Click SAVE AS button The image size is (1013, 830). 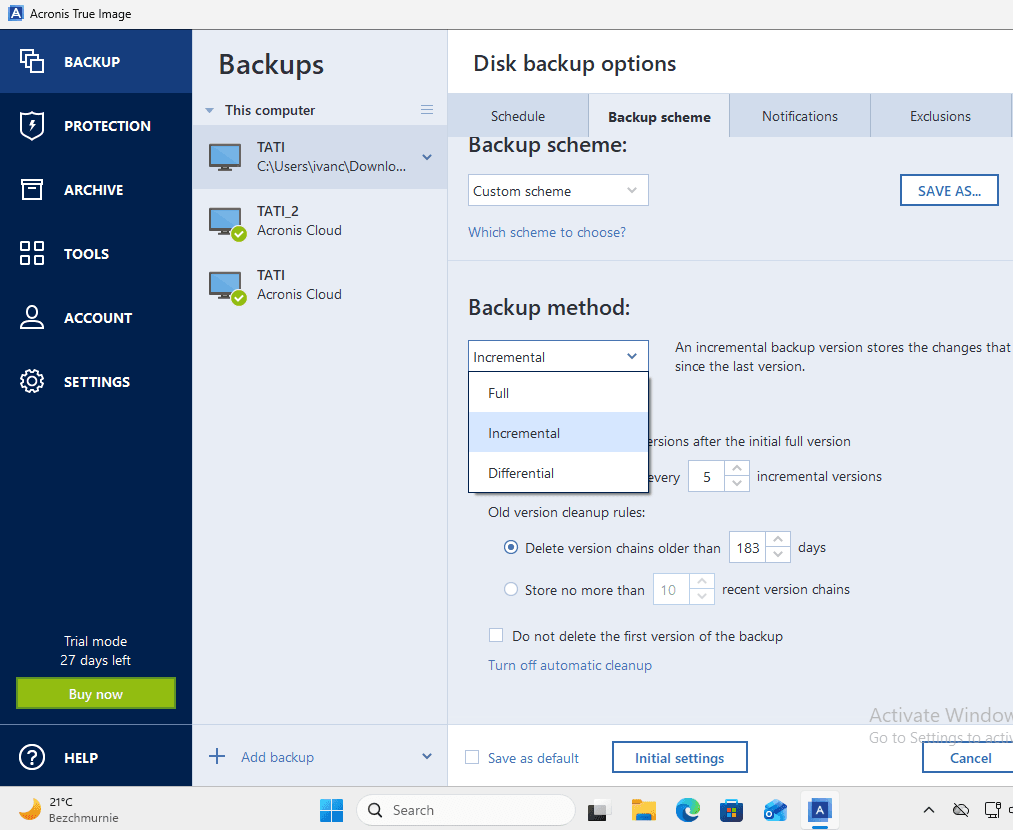coord(949,191)
